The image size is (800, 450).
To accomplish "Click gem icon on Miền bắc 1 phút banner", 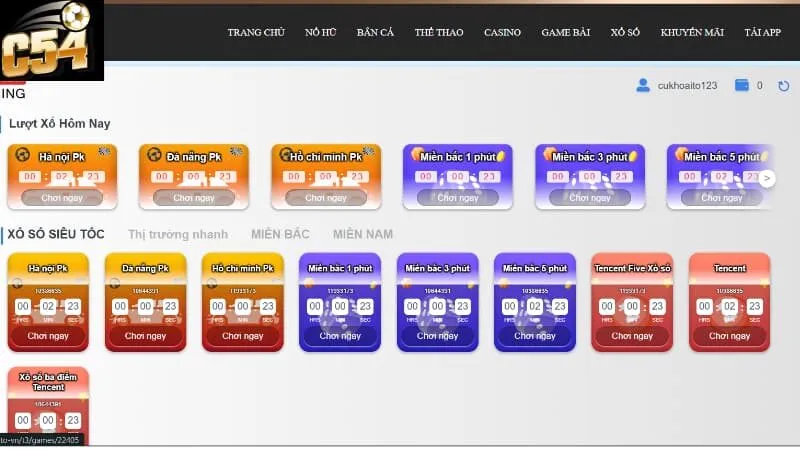I will click(417, 154).
